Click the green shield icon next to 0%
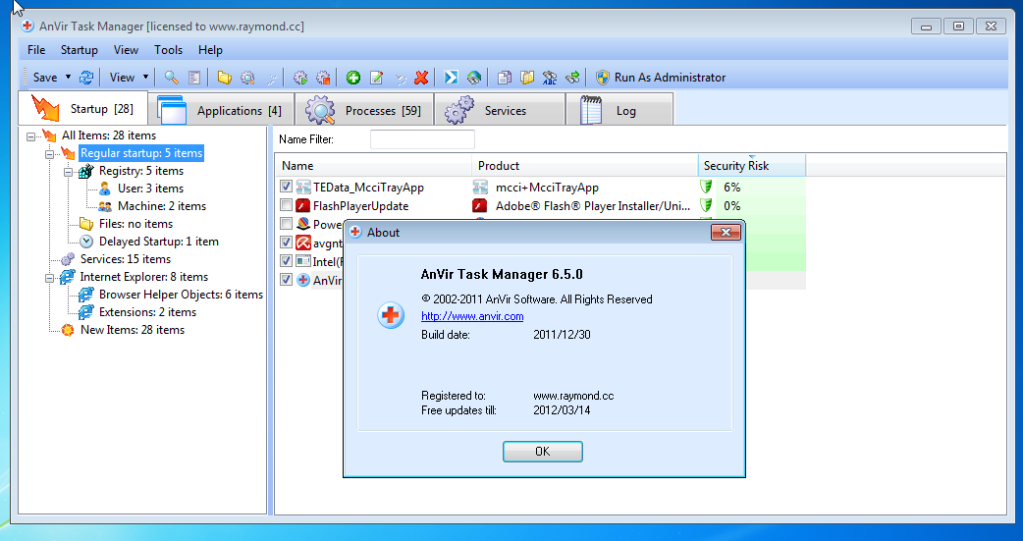Image resolution: width=1023 pixels, height=541 pixels. coord(705,206)
